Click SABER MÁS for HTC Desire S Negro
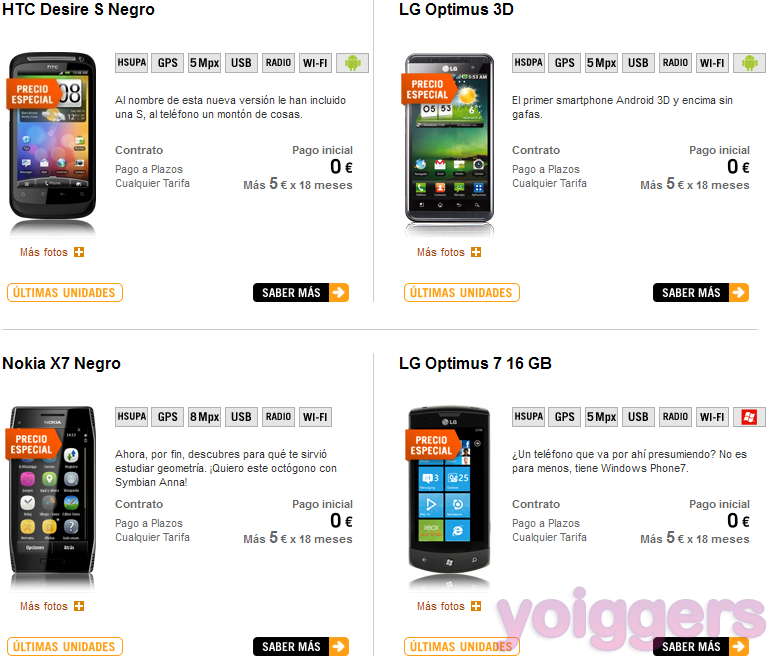The height and width of the screenshot is (660, 768). tap(301, 292)
